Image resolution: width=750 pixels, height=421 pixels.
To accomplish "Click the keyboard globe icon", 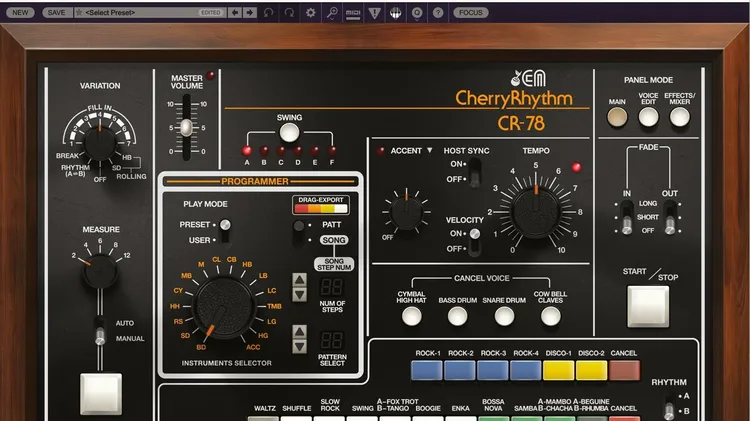I will tap(395, 13).
